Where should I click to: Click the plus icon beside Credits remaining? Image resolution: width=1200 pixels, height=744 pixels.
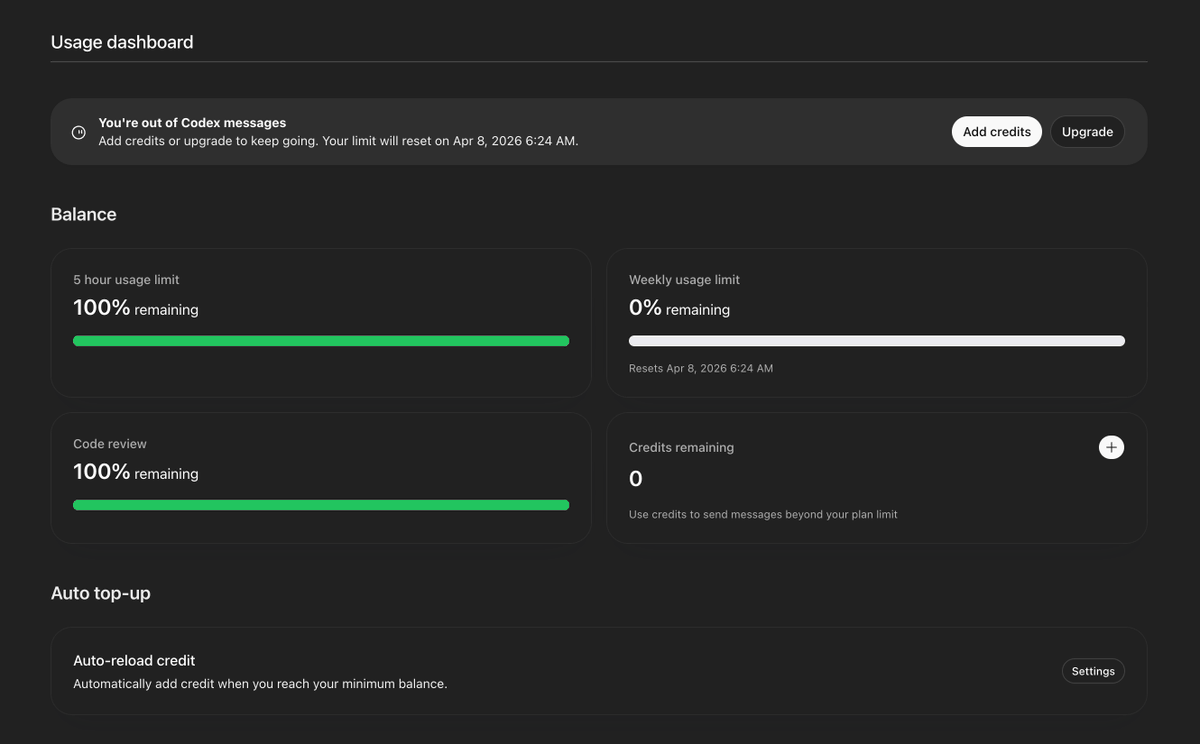1111,447
